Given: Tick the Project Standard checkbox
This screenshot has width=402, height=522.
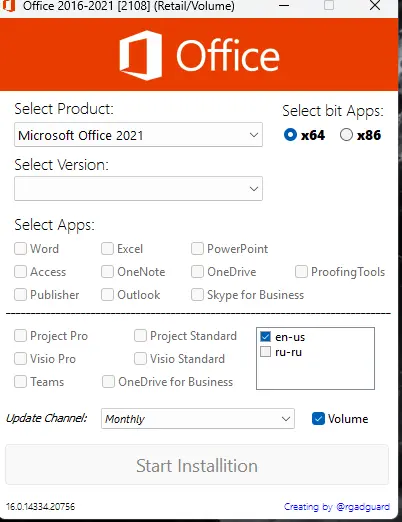Looking at the screenshot, I should point(140,335).
